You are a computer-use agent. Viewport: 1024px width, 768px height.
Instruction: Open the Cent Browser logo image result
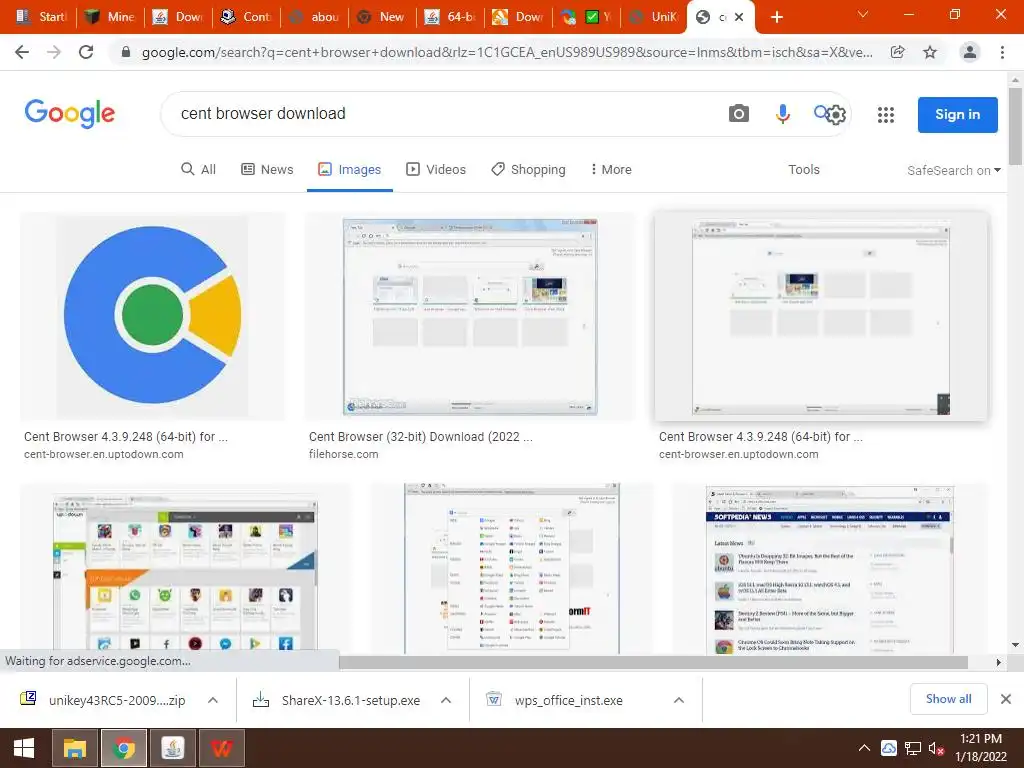(x=152, y=315)
